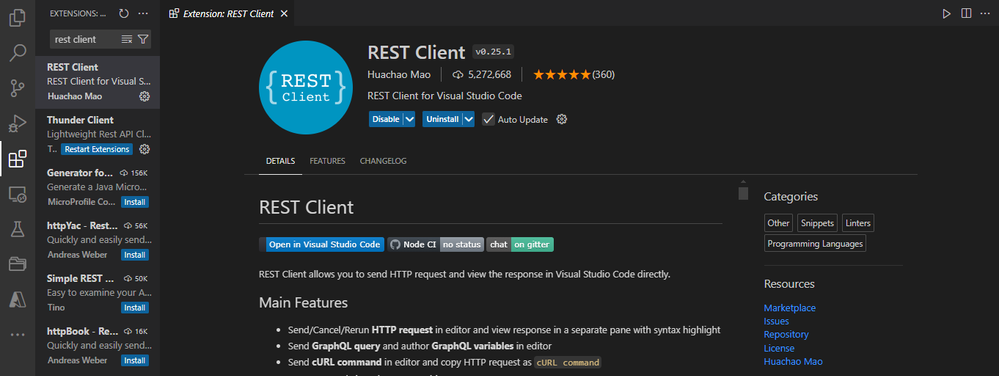Viewport: 999px width, 376px height.
Task: Open the Explorer view in activity bar
Action: 17,17
